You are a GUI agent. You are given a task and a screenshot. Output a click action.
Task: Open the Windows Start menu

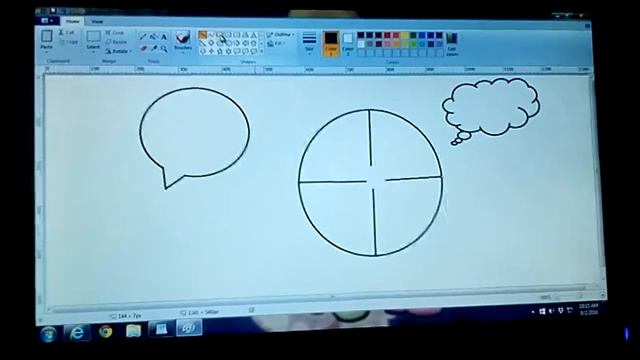pos(48,335)
